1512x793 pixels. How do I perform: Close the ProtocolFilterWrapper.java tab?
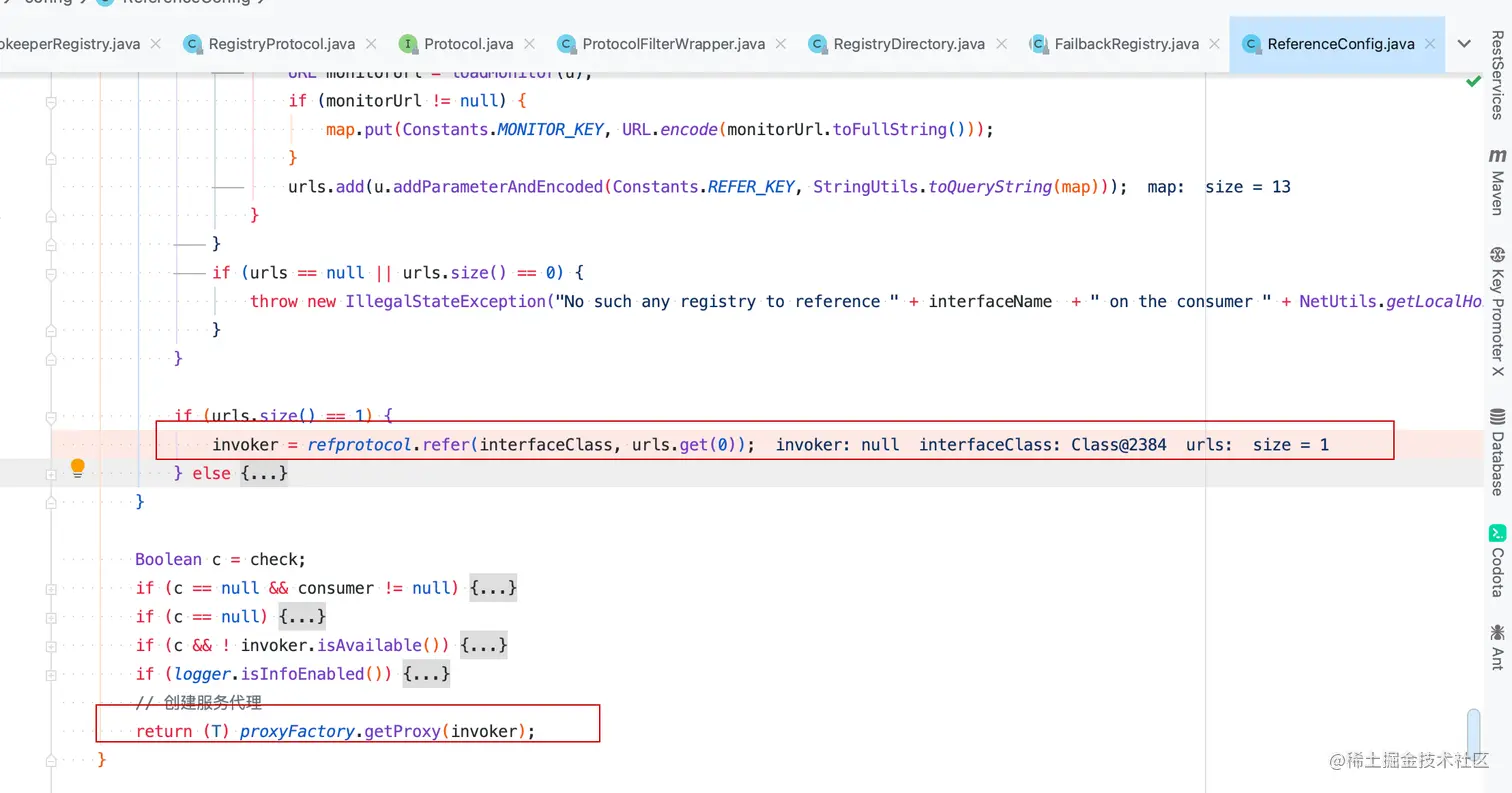click(x=781, y=44)
